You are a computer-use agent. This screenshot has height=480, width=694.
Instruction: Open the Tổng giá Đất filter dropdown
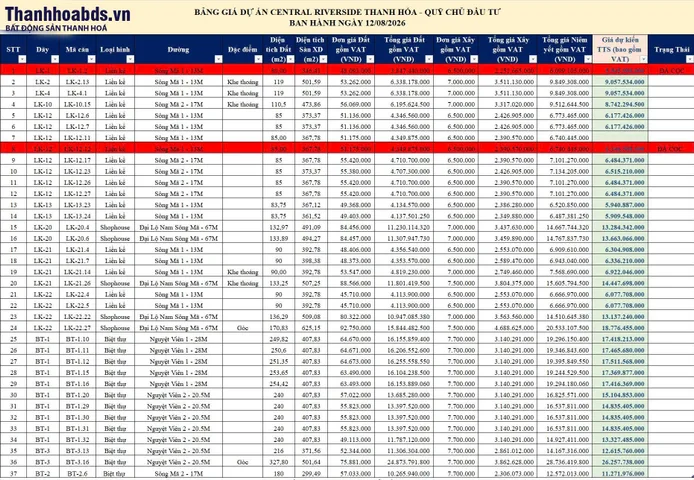pyautogui.click(x=428, y=59)
